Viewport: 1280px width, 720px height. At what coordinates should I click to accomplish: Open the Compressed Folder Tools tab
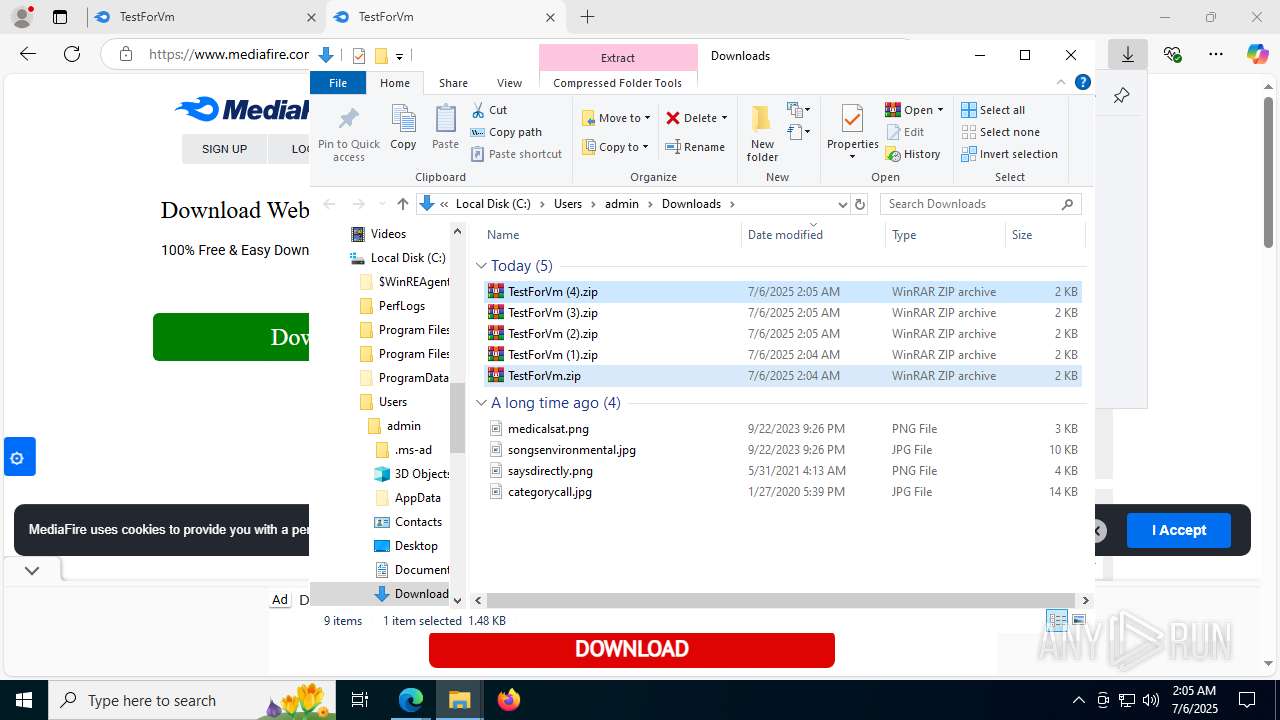click(x=617, y=83)
